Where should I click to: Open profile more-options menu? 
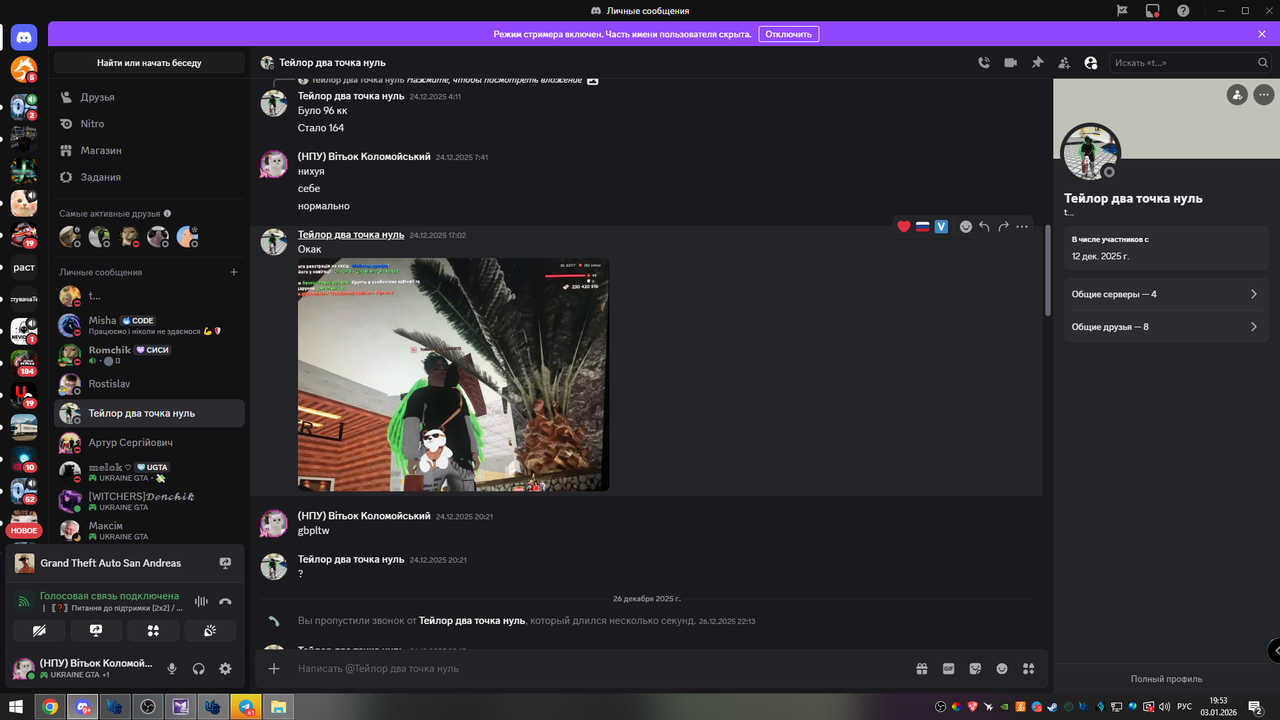coord(1264,95)
